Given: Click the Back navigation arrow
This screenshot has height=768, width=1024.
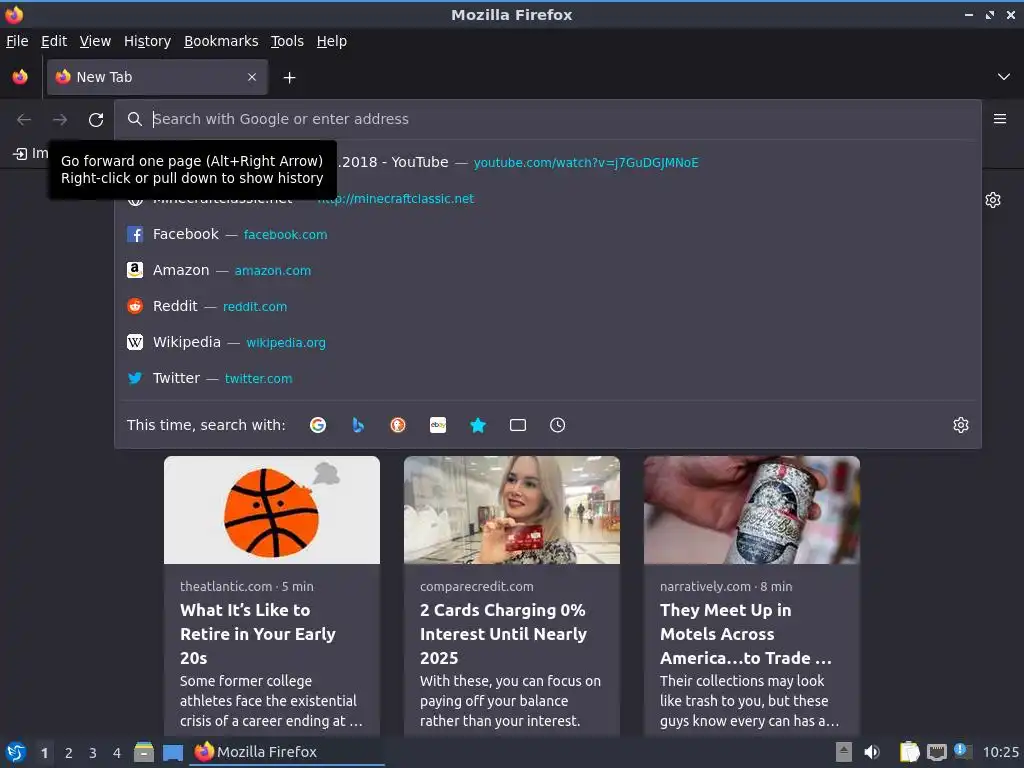Looking at the screenshot, I should 24,120.
